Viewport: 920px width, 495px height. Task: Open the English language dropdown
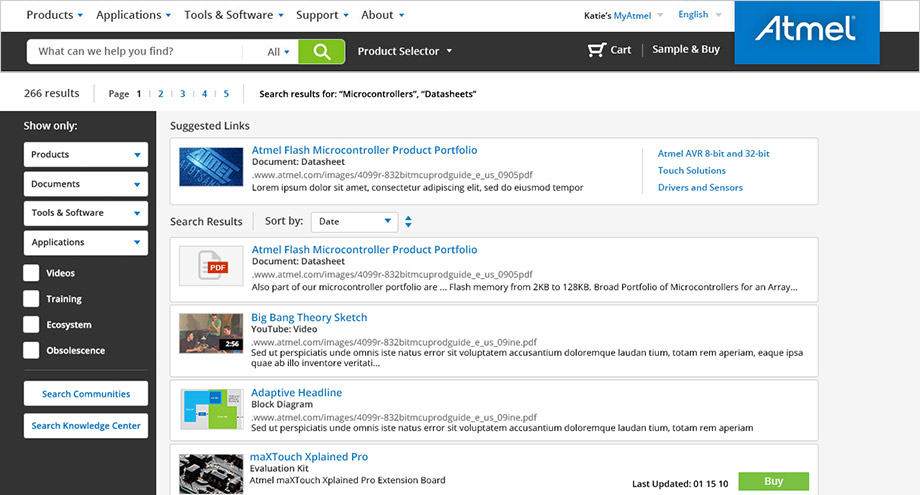pyautogui.click(x=699, y=15)
